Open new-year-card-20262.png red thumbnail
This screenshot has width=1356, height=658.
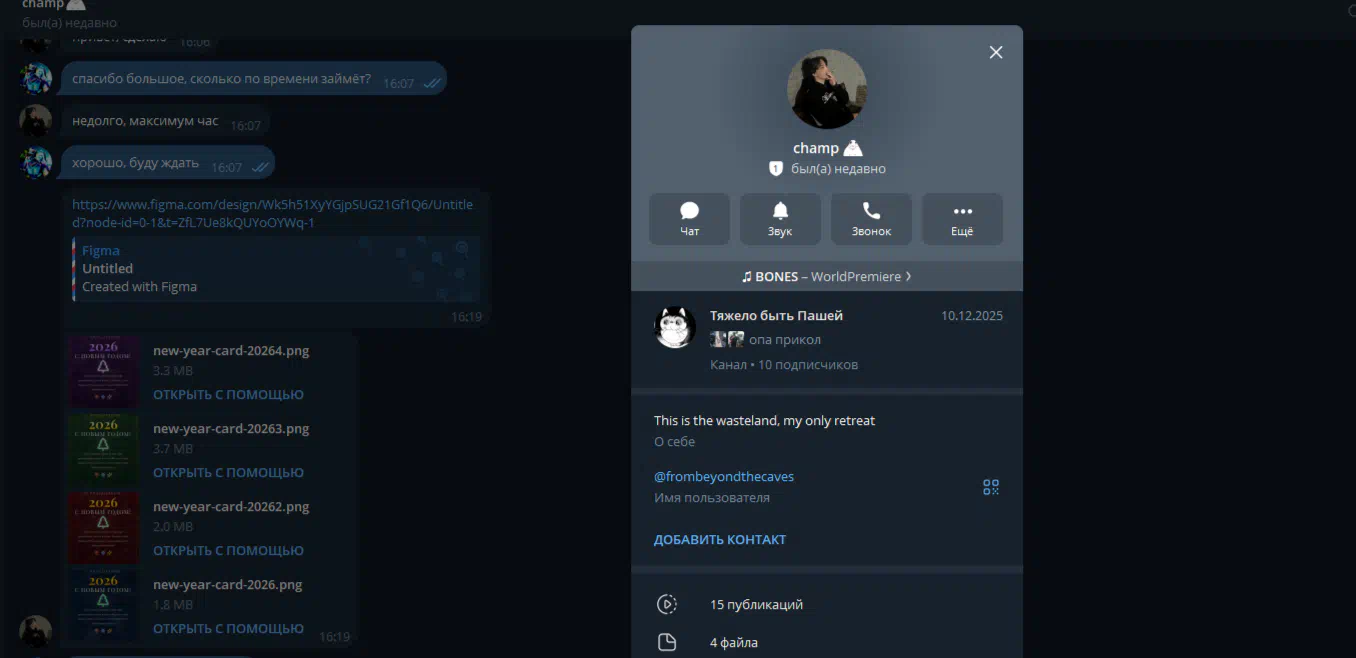point(104,527)
